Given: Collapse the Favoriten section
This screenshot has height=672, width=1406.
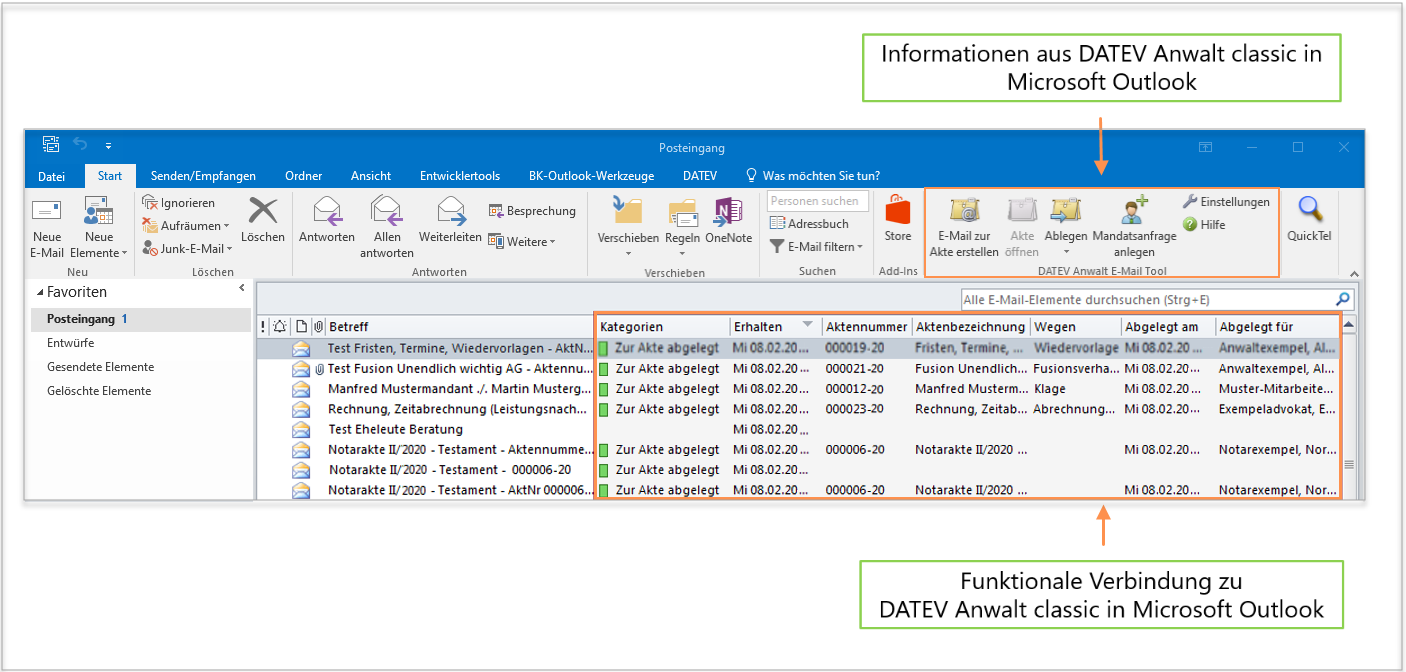Looking at the screenshot, I should pos(41,292).
